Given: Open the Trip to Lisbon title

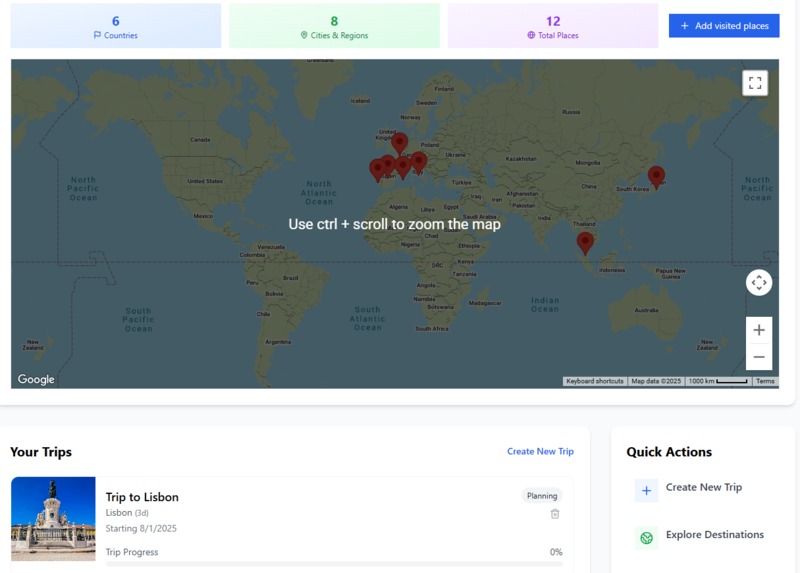Looking at the screenshot, I should (x=142, y=497).
